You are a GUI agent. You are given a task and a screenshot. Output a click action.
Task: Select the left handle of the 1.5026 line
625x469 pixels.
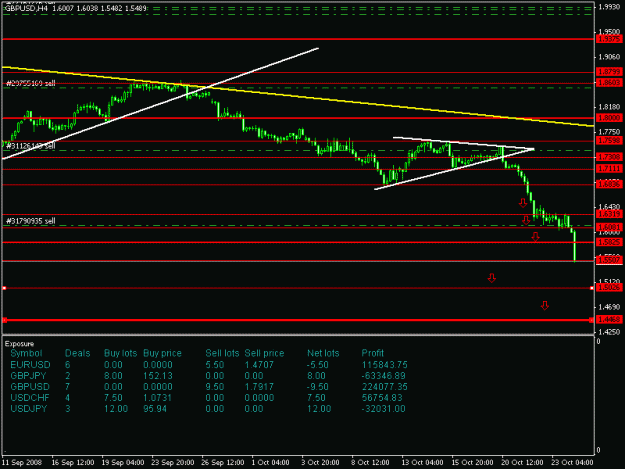(x=4, y=288)
